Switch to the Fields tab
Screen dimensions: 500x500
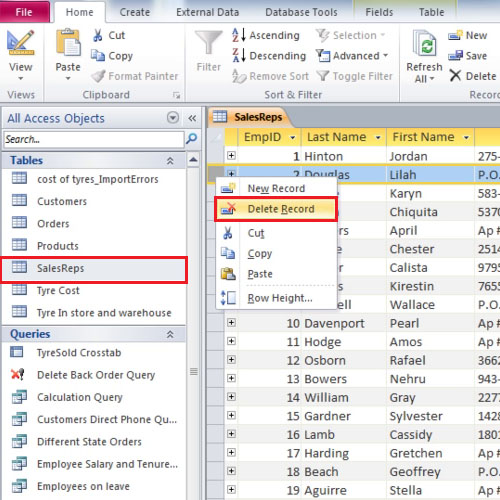click(379, 12)
